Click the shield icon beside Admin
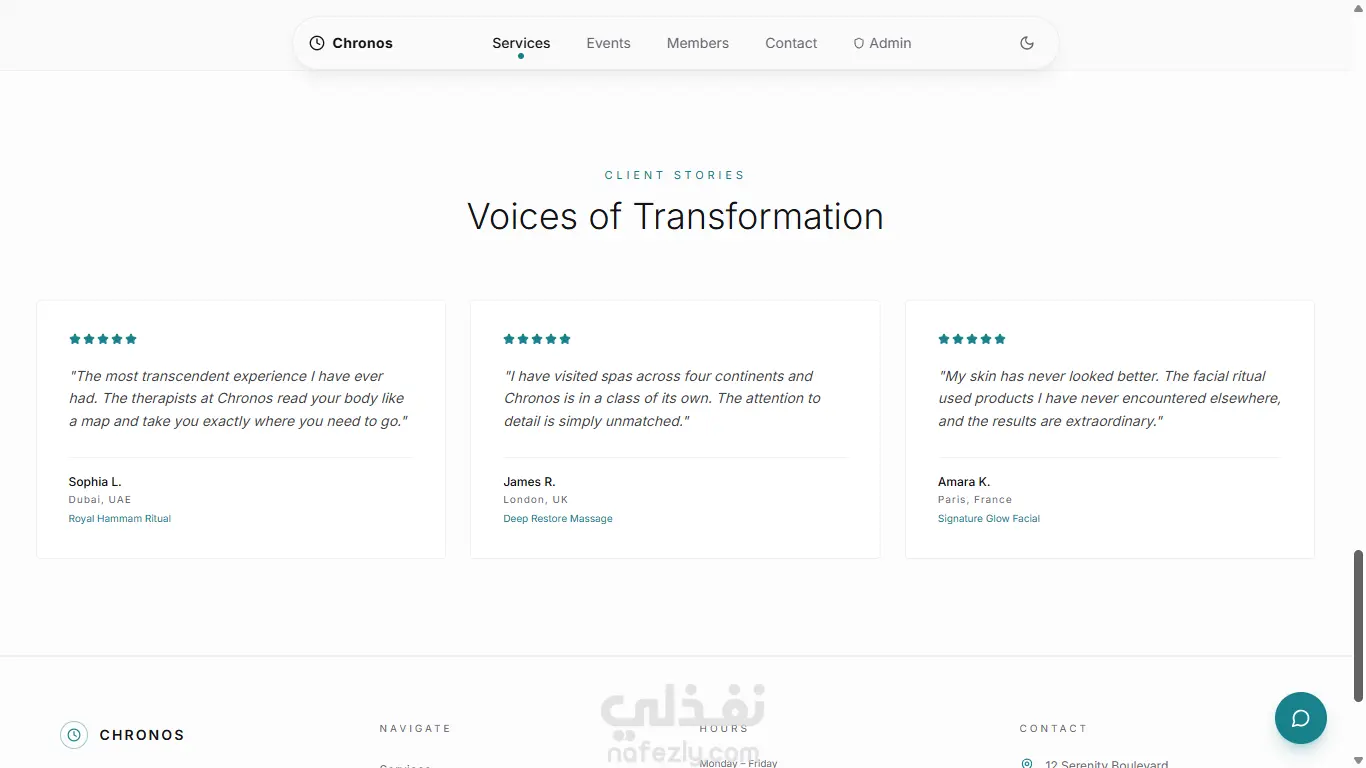Viewport: 1366px width, 768px height. tap(858, 43)
